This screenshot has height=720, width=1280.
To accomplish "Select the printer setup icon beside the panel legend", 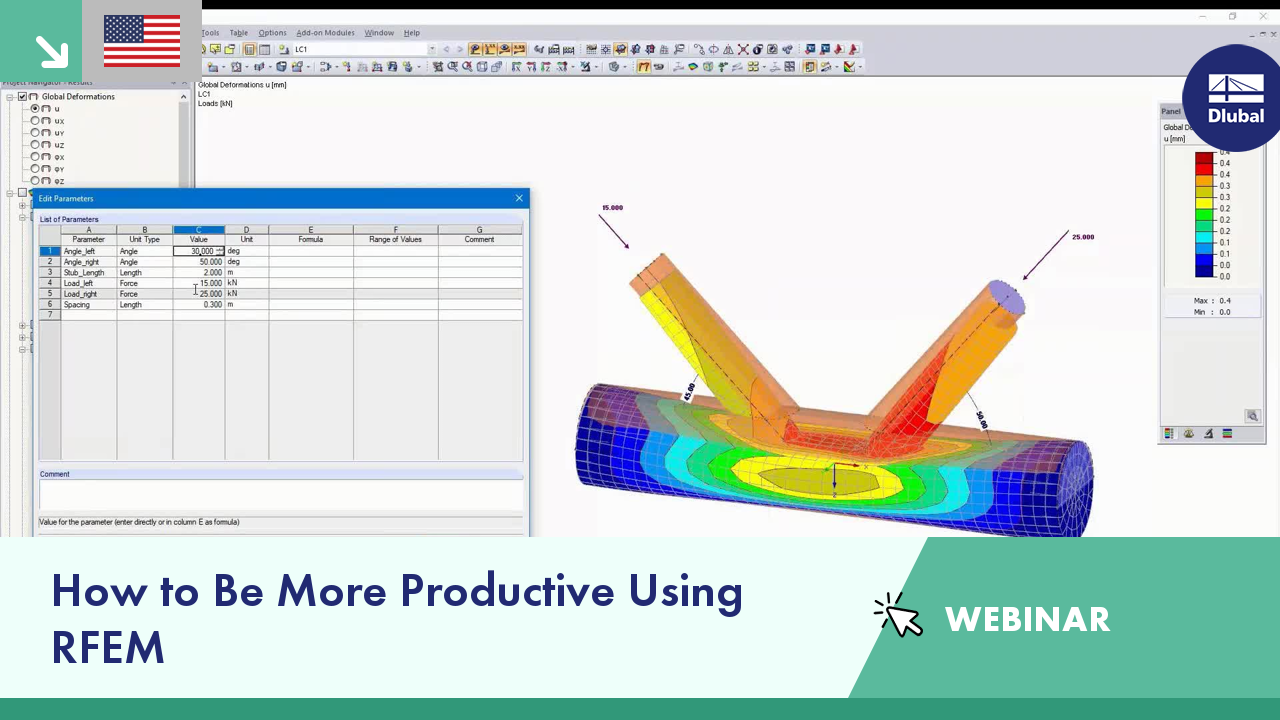I will pos(1209,433).
